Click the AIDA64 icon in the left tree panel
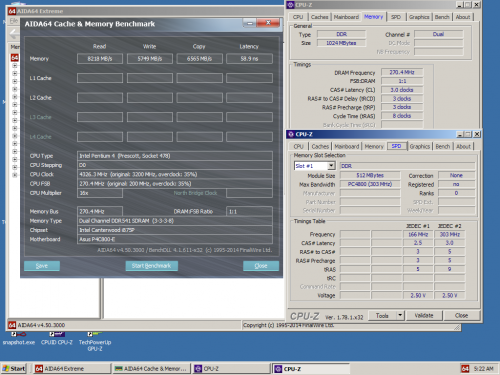Viewport: 500px width, 375px height. [x=15, y=58]
